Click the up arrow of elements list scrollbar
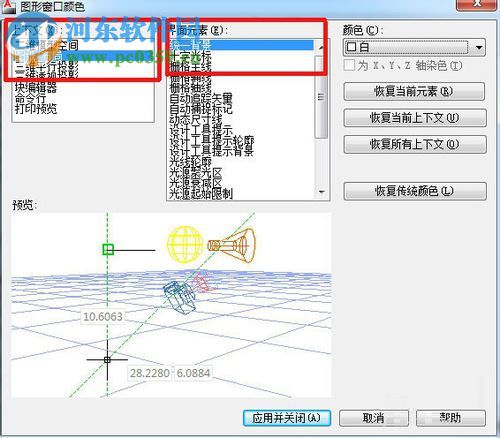Viewport: 500px width, 438px height. pos(321,47)
